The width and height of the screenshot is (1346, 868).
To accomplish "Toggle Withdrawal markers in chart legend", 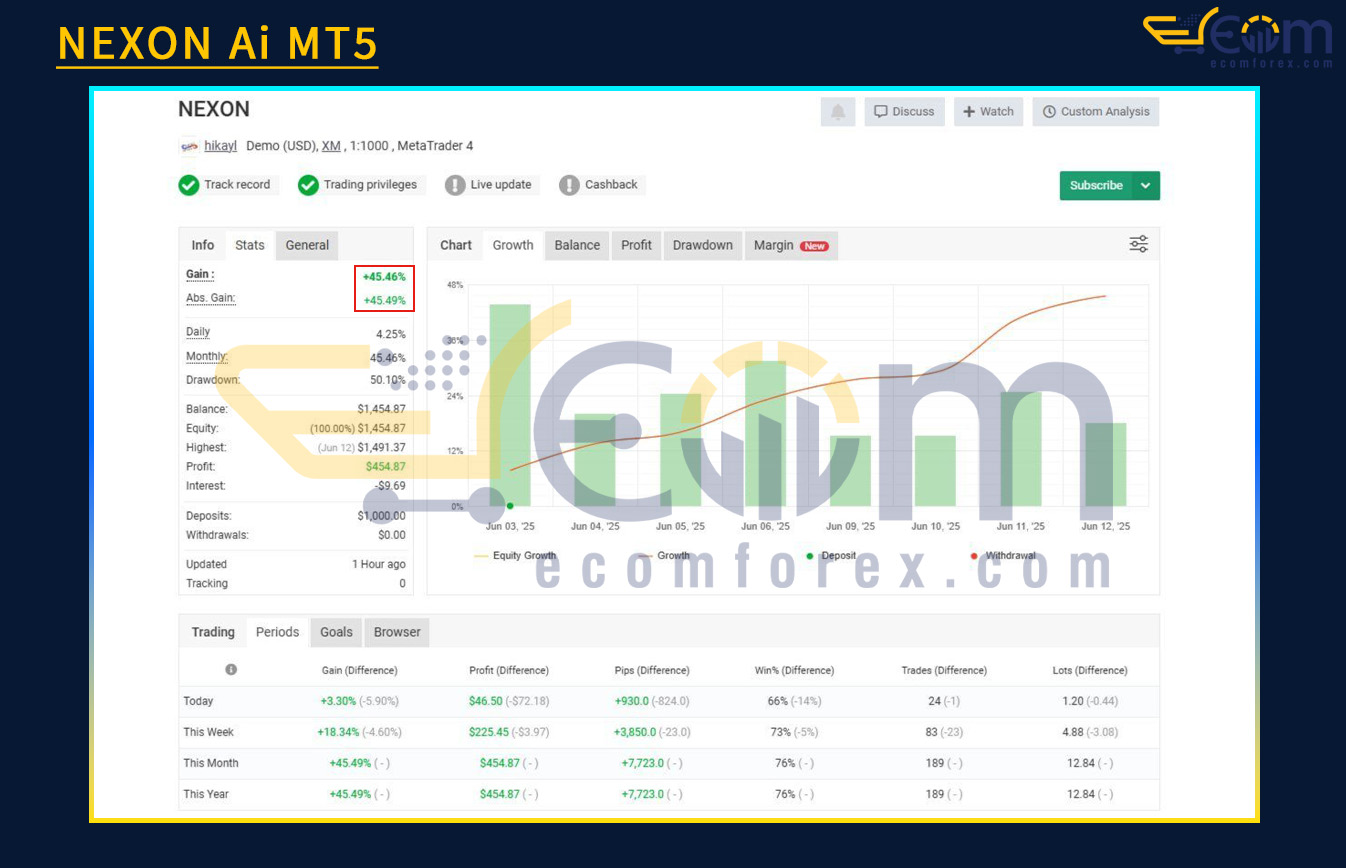I will [1003, 556].
